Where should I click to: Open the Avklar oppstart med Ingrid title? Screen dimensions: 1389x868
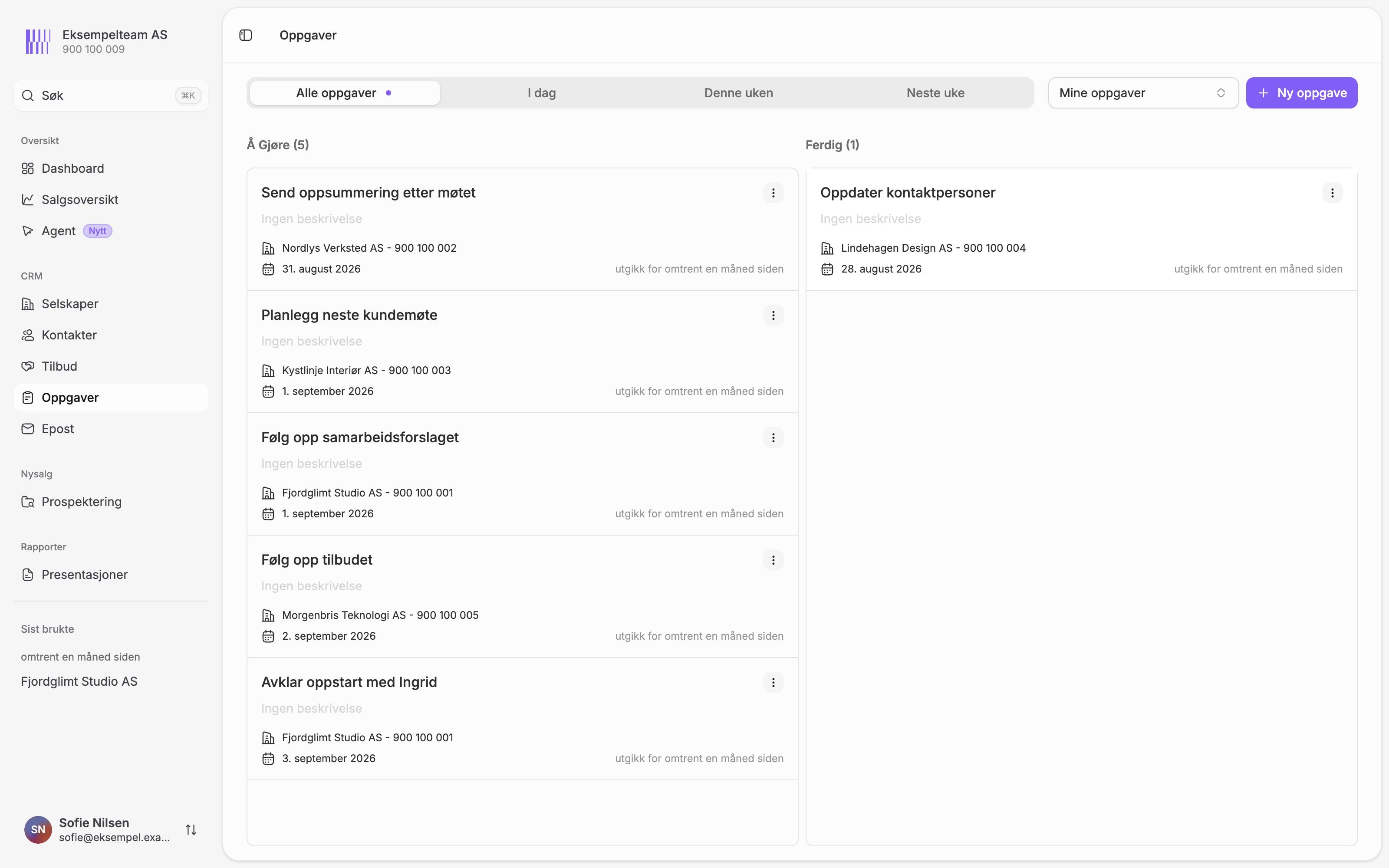click(349, 682)
